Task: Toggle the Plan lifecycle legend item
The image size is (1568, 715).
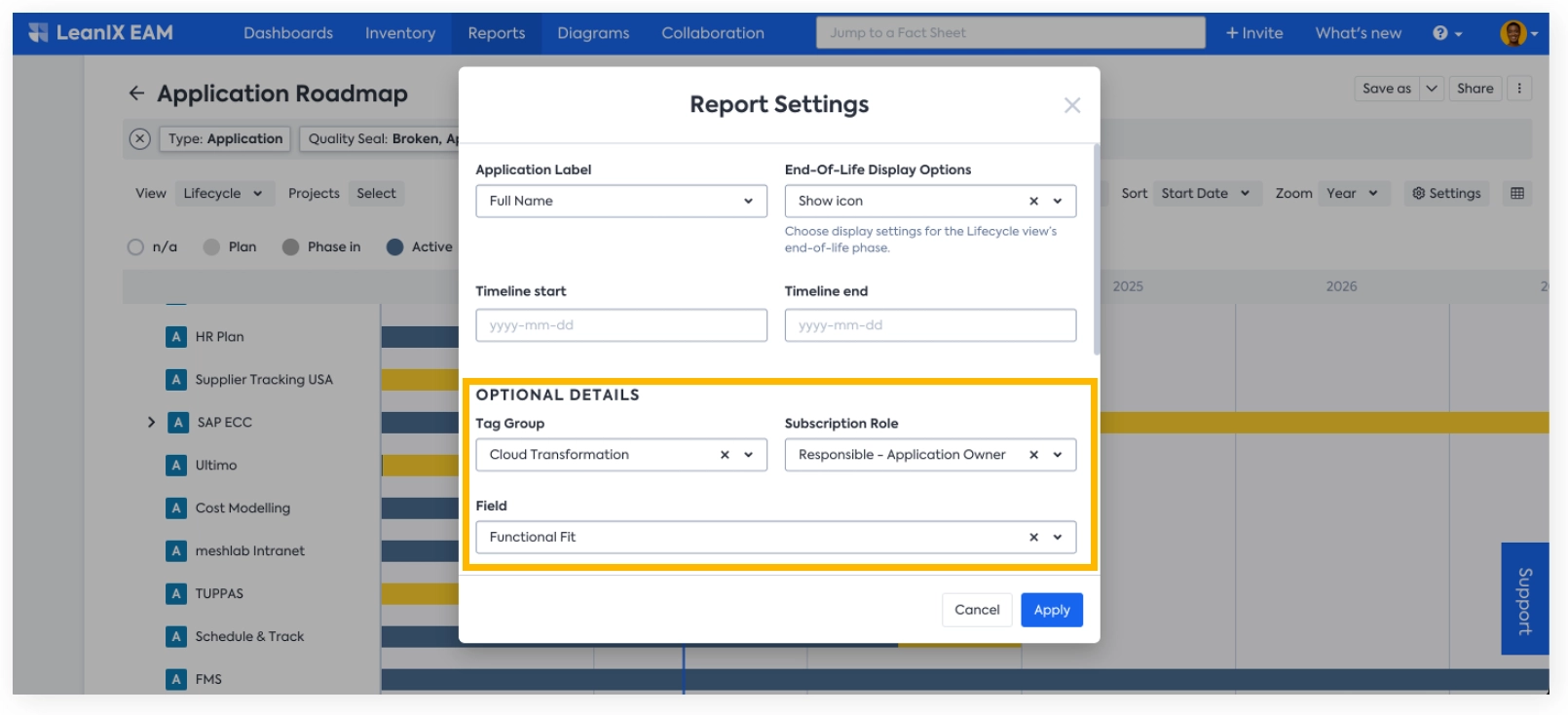Action: [x=230, y=247]
